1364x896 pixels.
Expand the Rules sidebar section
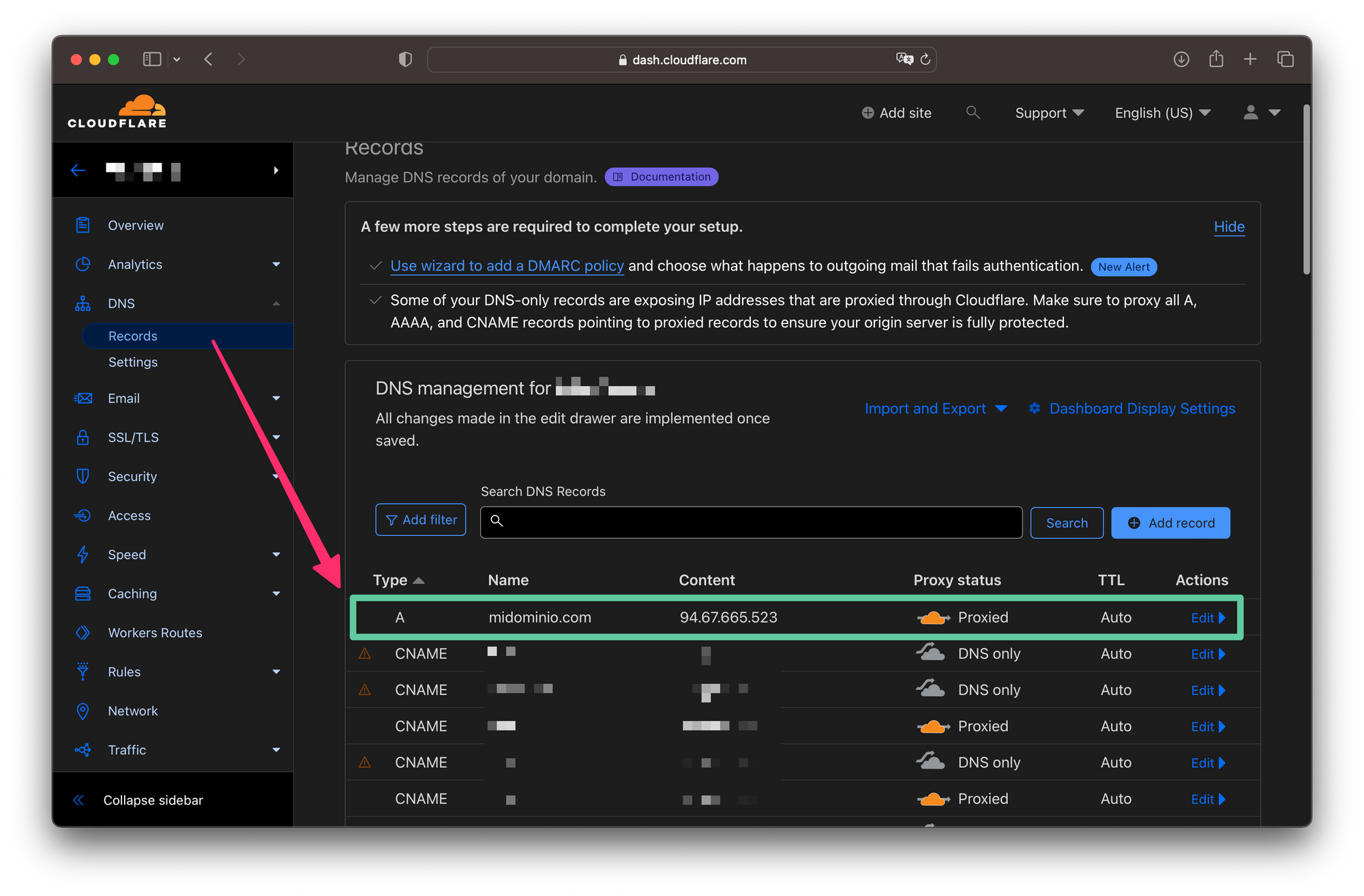pyautogui.click(x=276, y=672)
